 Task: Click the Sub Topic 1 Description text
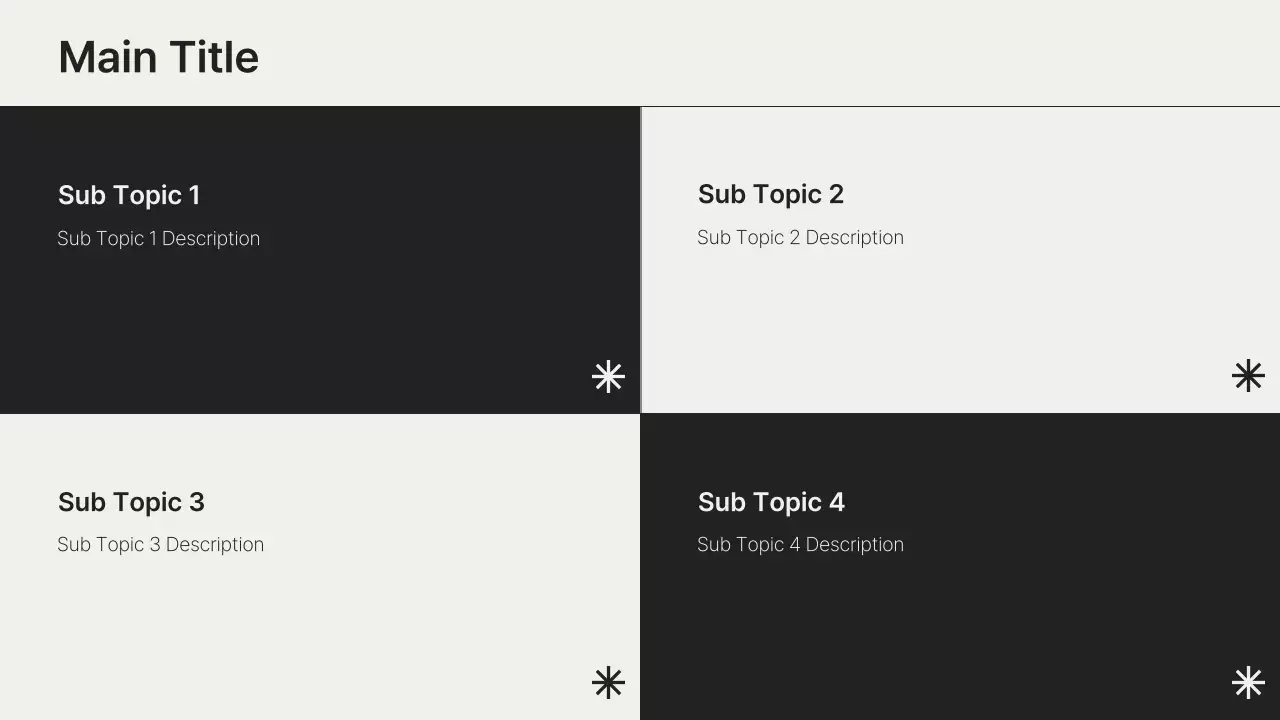pos(159,239)
